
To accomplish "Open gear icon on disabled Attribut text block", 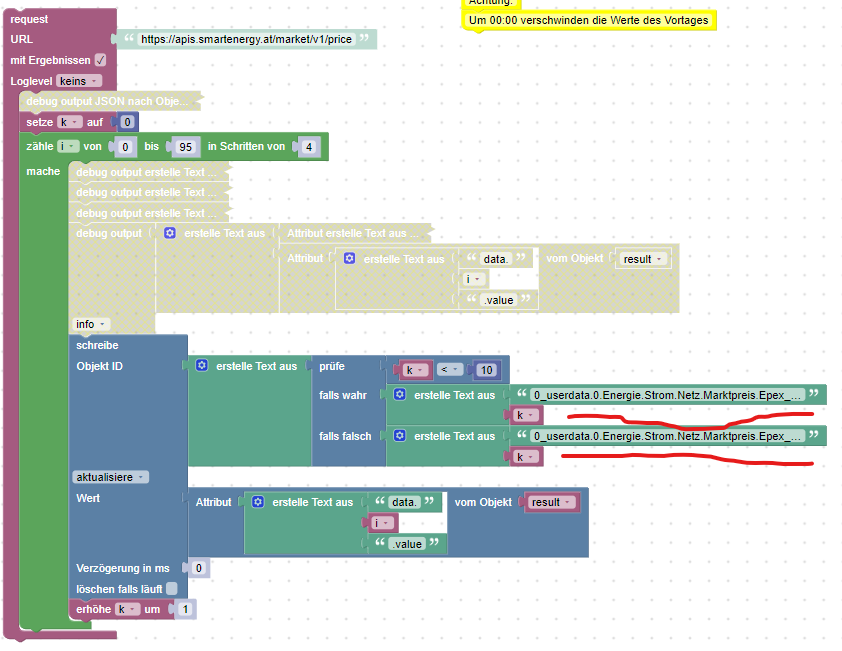I will tap(349, 258).
